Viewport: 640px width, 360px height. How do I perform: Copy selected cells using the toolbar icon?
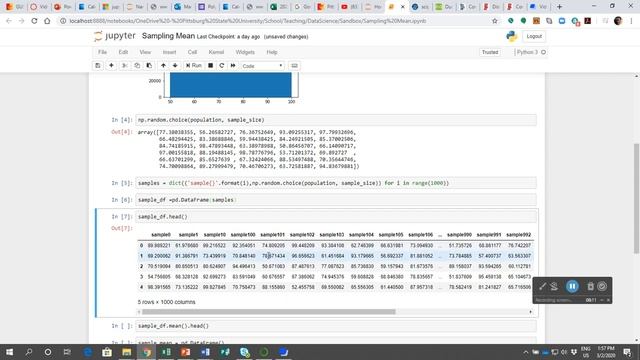click(x=137, y=66)
